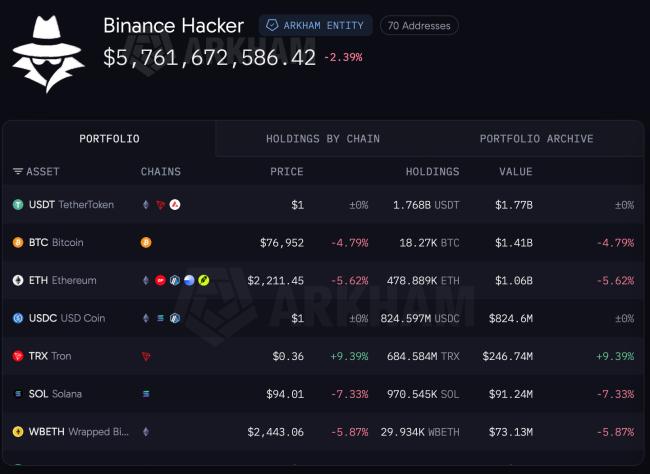Click the Binance Hacker avatar with hat
Image resolution: width=650 pixels, height=474 pixels.
pyautogui.click(x=49, y=54)
